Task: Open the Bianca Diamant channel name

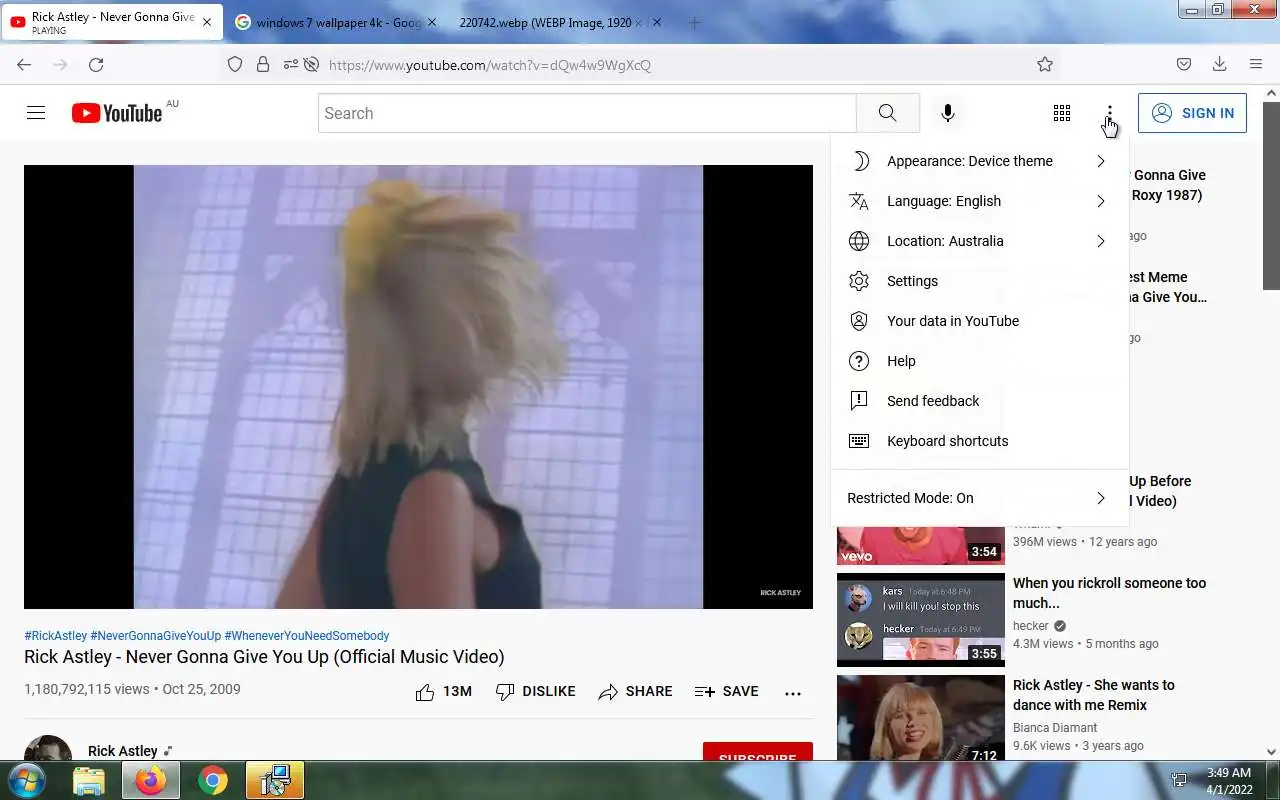Action: (1055, 728)
